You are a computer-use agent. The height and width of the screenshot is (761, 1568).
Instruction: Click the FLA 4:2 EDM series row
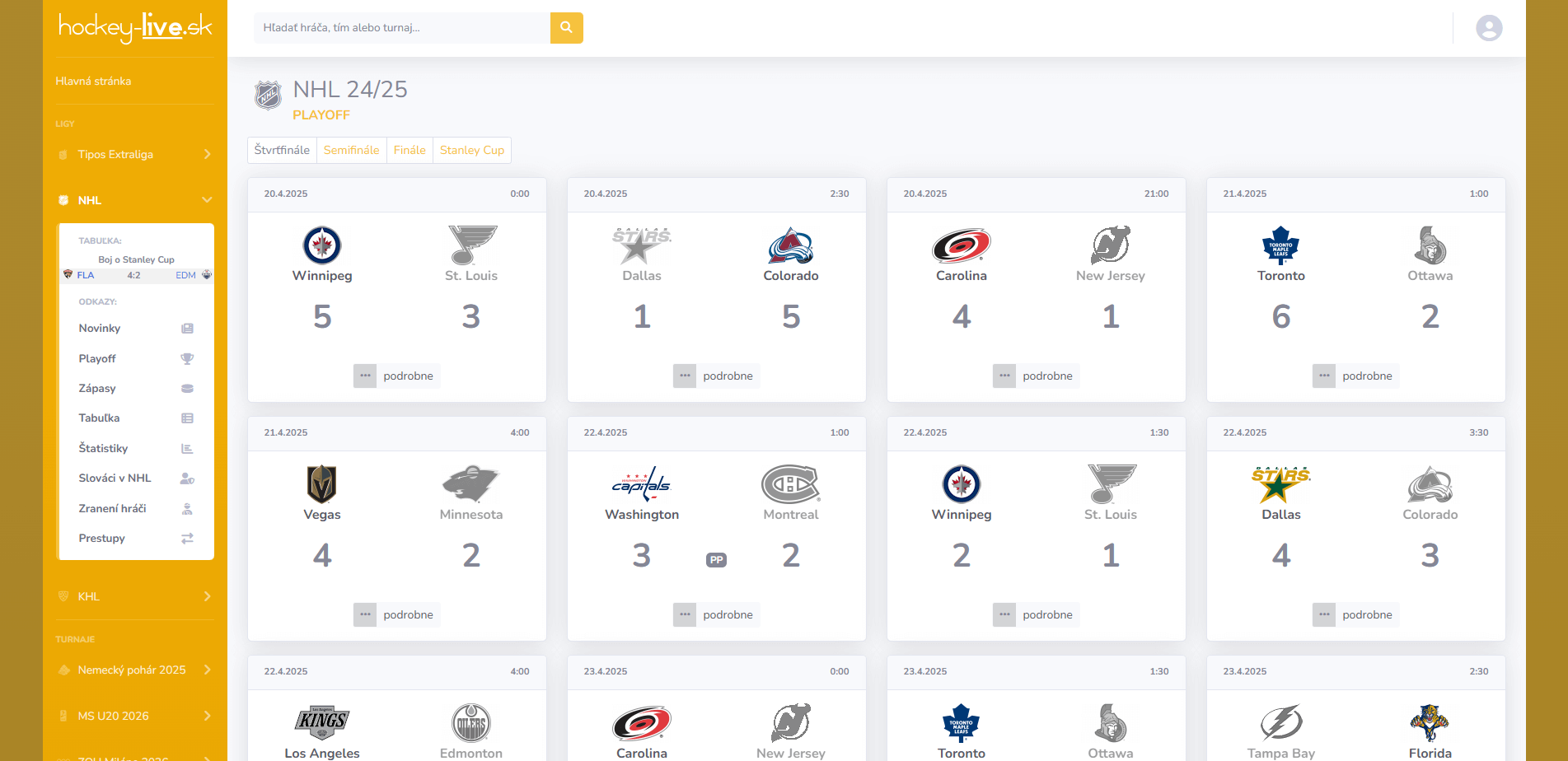[x=137, y=275]
